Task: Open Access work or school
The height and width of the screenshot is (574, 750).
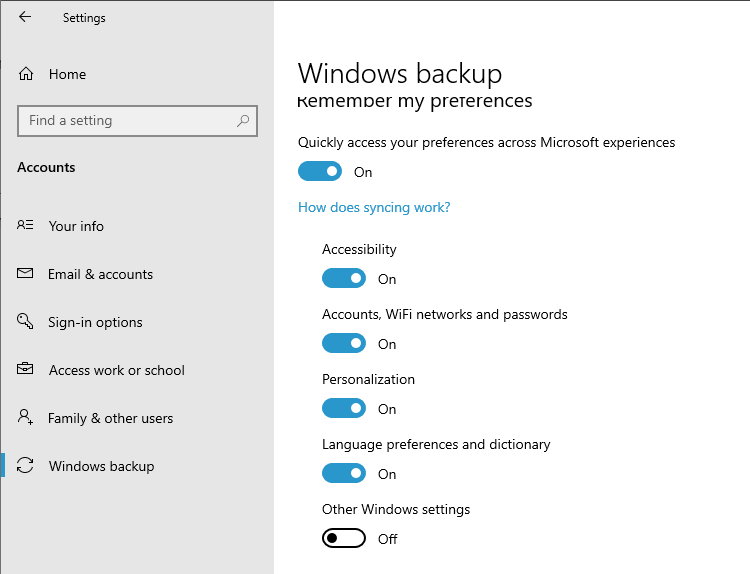Action: (x=137, y=370)
